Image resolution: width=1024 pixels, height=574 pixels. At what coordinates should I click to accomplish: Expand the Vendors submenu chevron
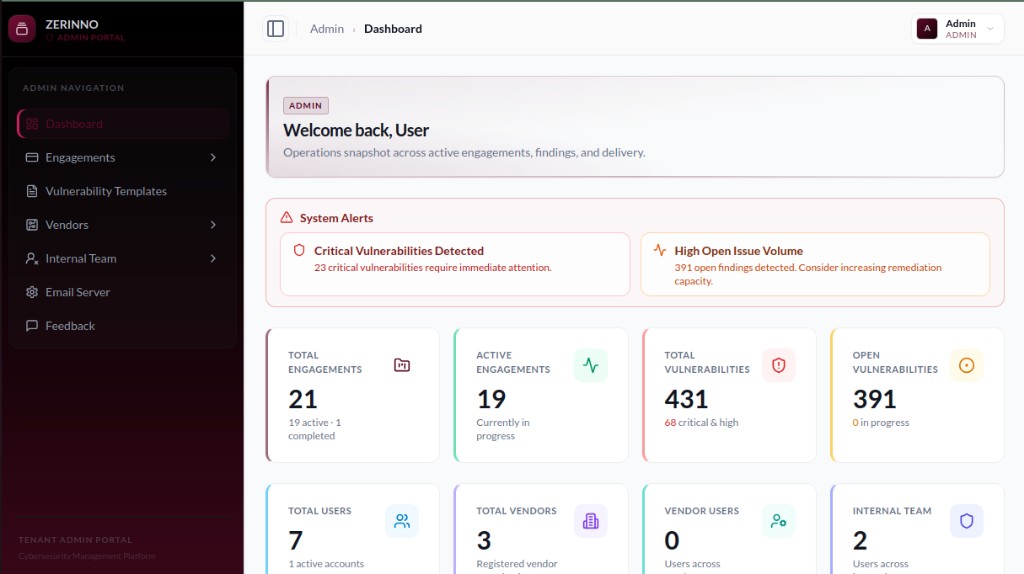(213, 225)
